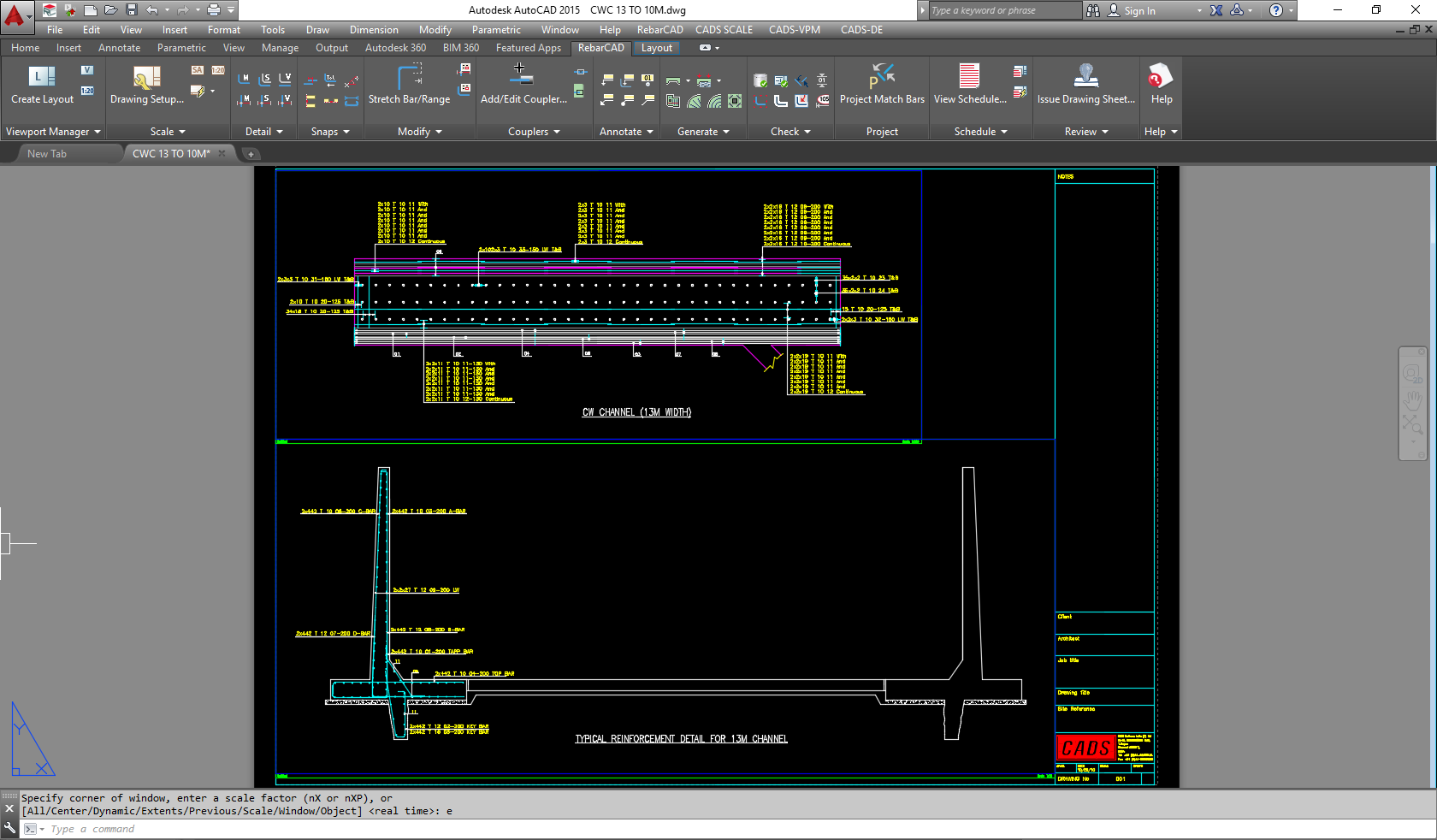Open View Schedule

click(968, 86)
